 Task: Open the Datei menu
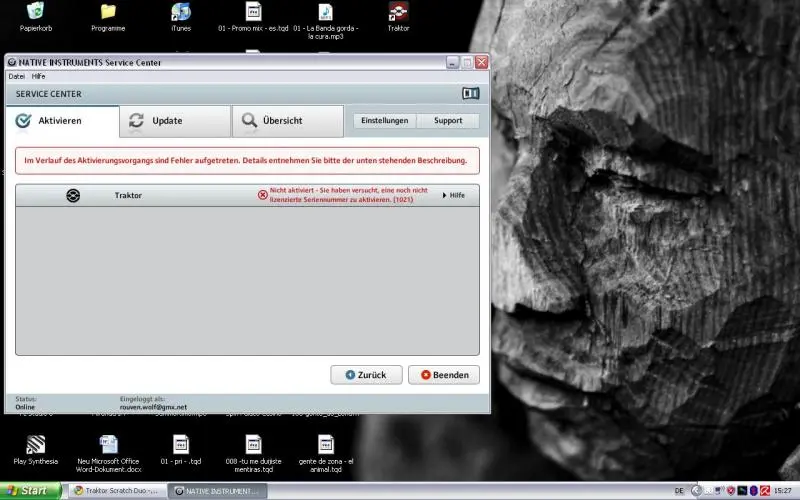pos(16,76)
